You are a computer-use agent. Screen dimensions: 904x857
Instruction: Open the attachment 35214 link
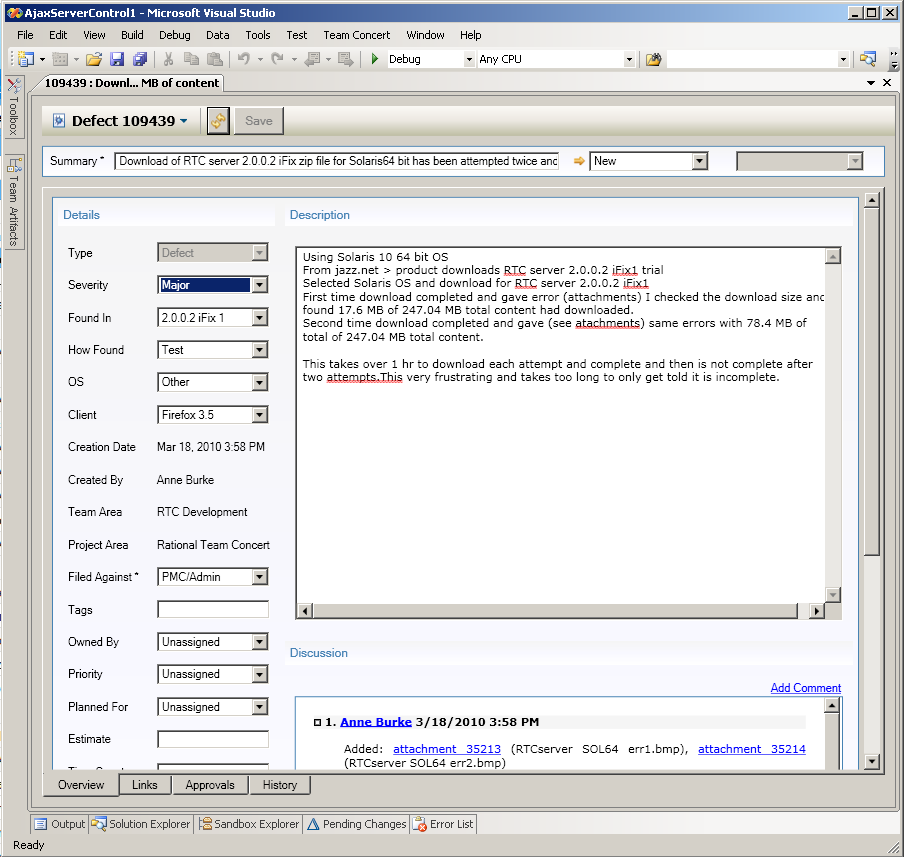click(x=752, y=749)
